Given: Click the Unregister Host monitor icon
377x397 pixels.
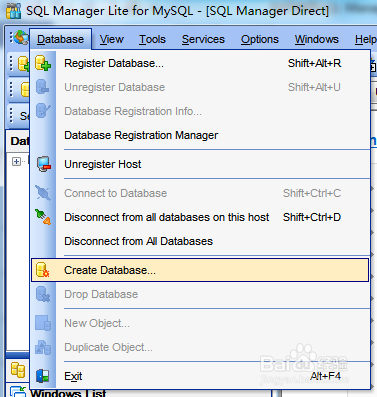Looking at the screenshot, I should point(43,164).
